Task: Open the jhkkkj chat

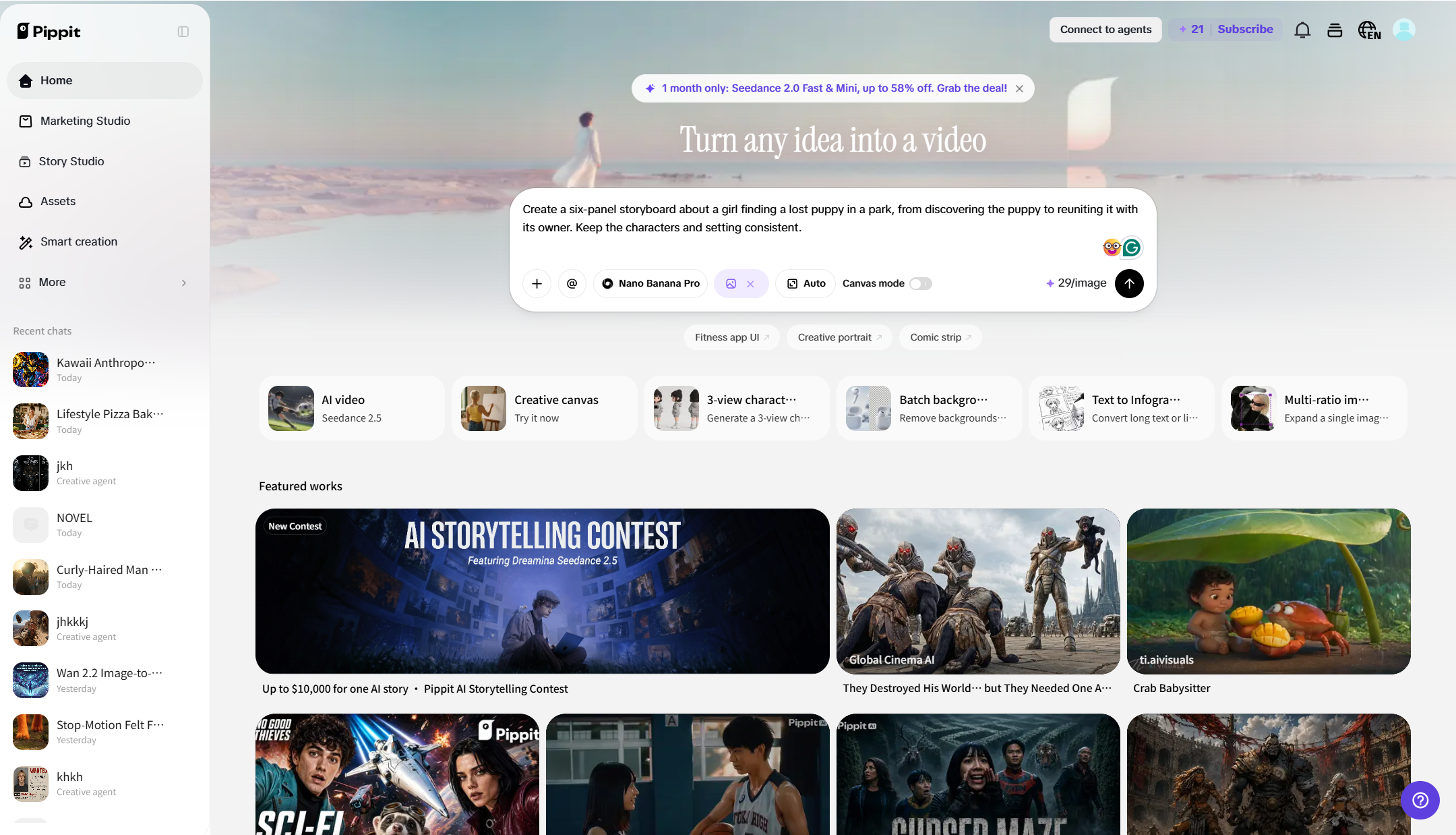Action: pyautogui.click(x=104, y=629)
